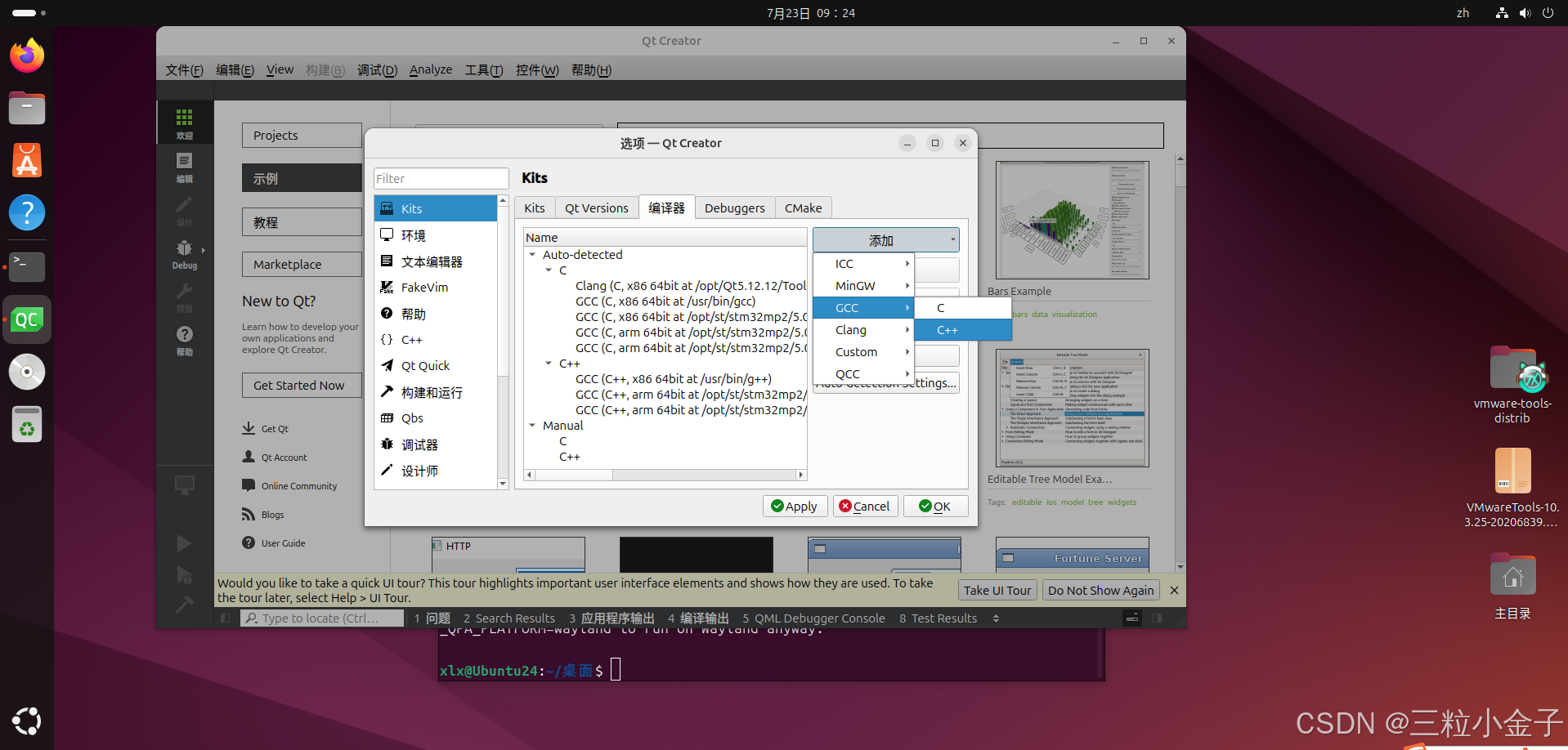Collapse the C++ node under Auto-detected

[549, 364]
